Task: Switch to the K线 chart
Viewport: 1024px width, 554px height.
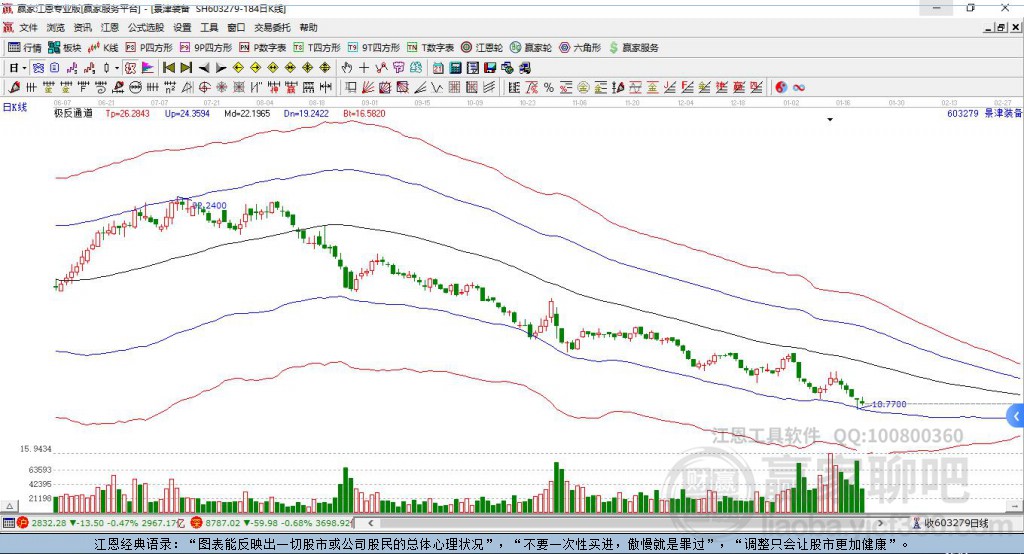Action: pos(103,48)
